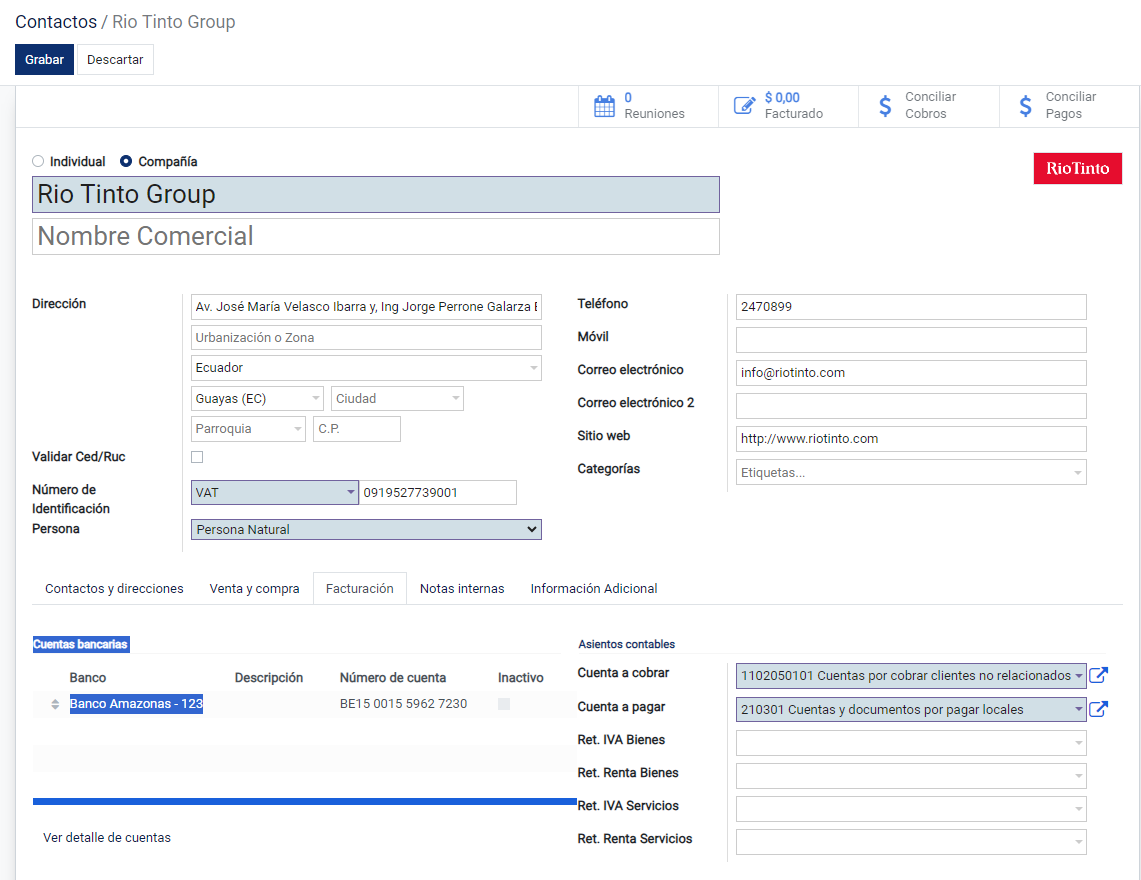Click the Conciliar Pagos dollar icon
The height and width of the screenshot is (880, 1141).
click(x=1025, y=106)
